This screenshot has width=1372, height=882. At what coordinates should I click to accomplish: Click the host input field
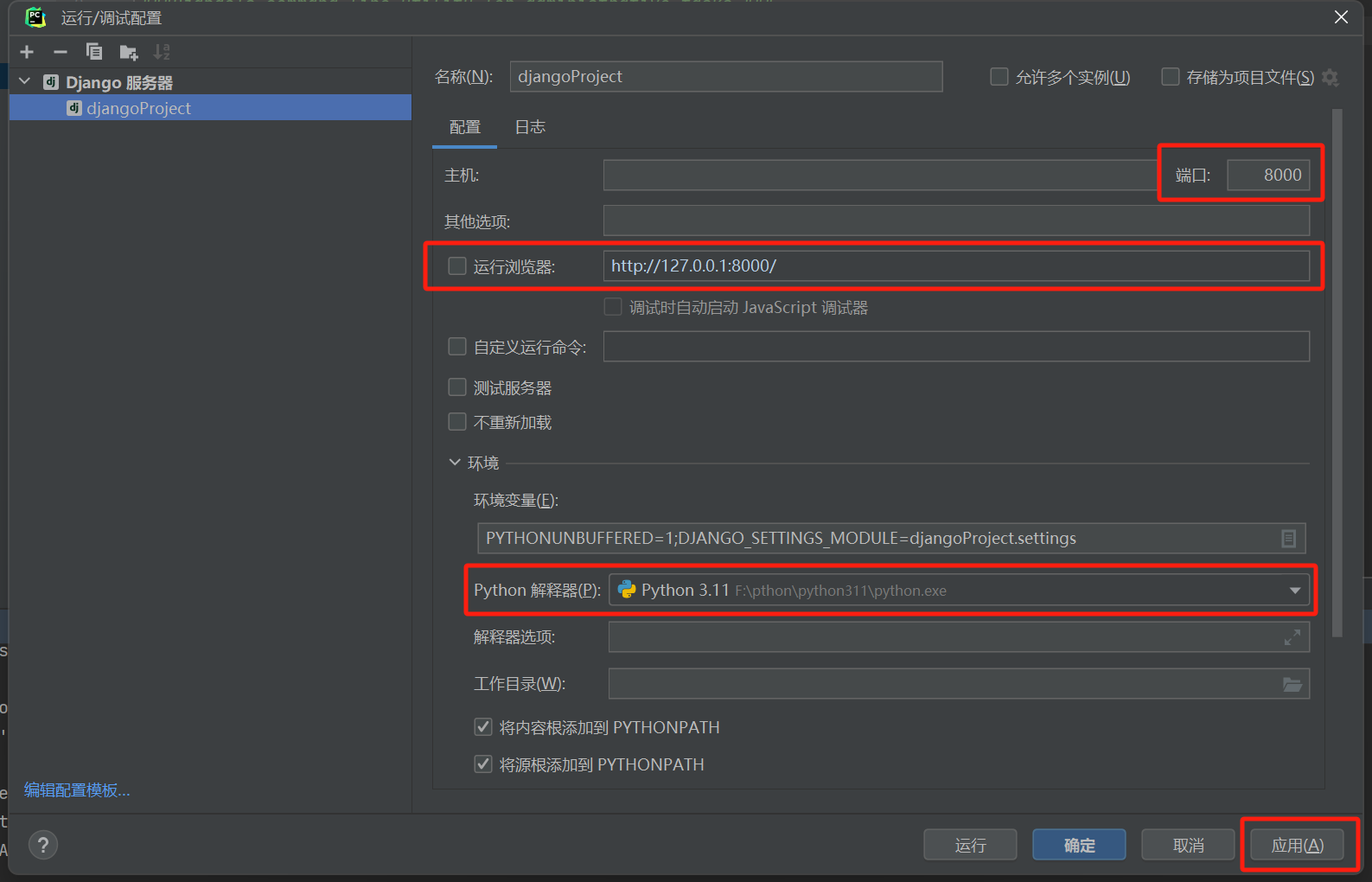881,176
